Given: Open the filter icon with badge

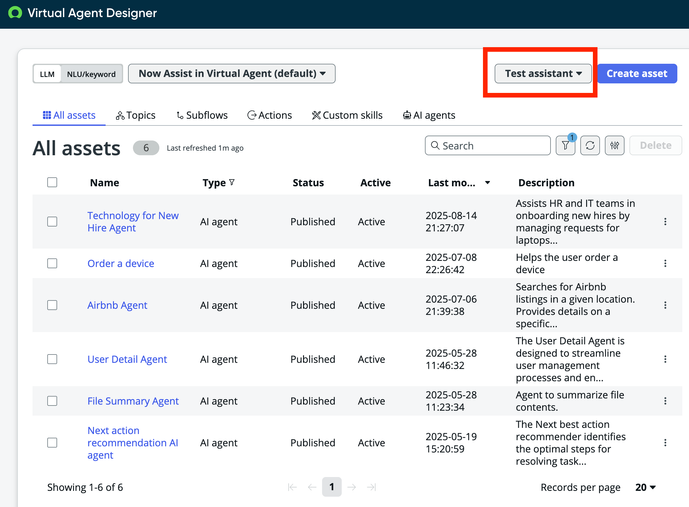Looking at the screenshot, I should coord(566,146).
